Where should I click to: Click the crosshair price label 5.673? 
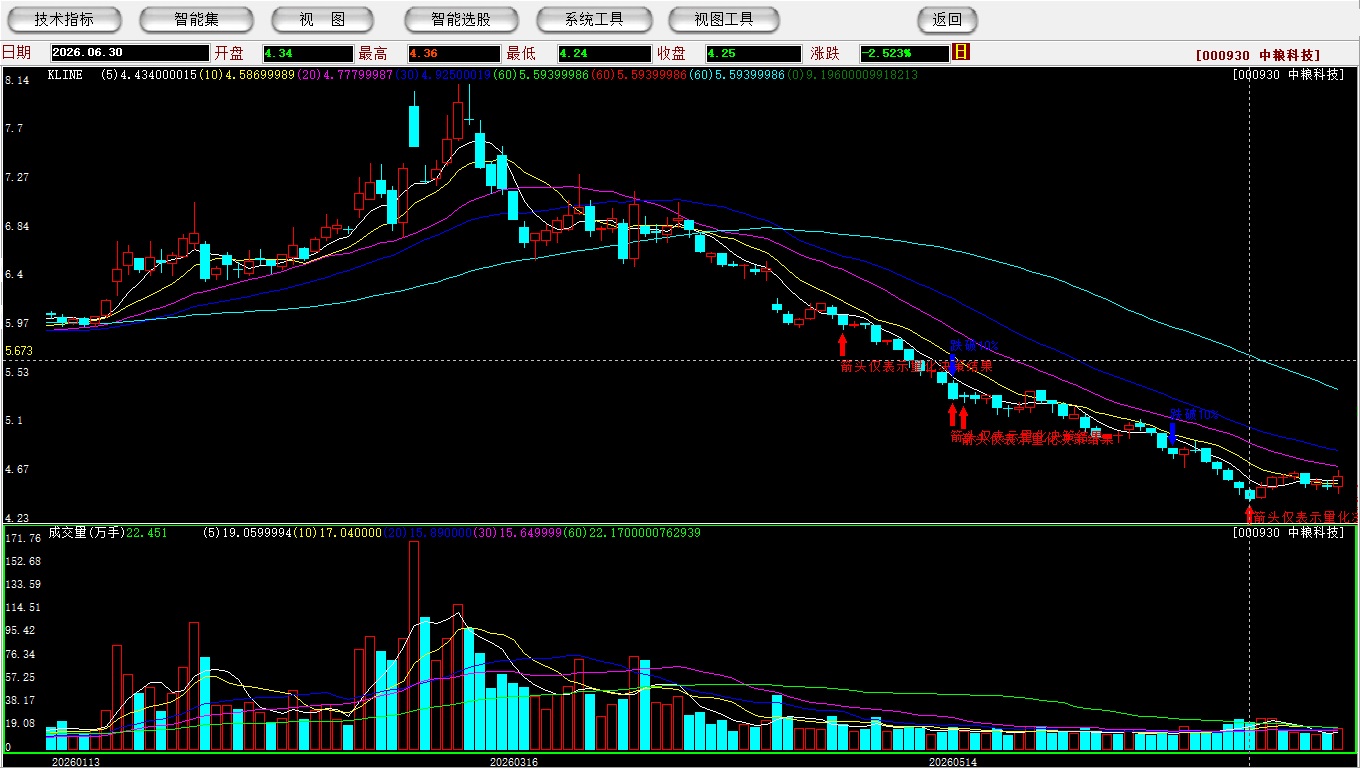click(x=20, y=352)
